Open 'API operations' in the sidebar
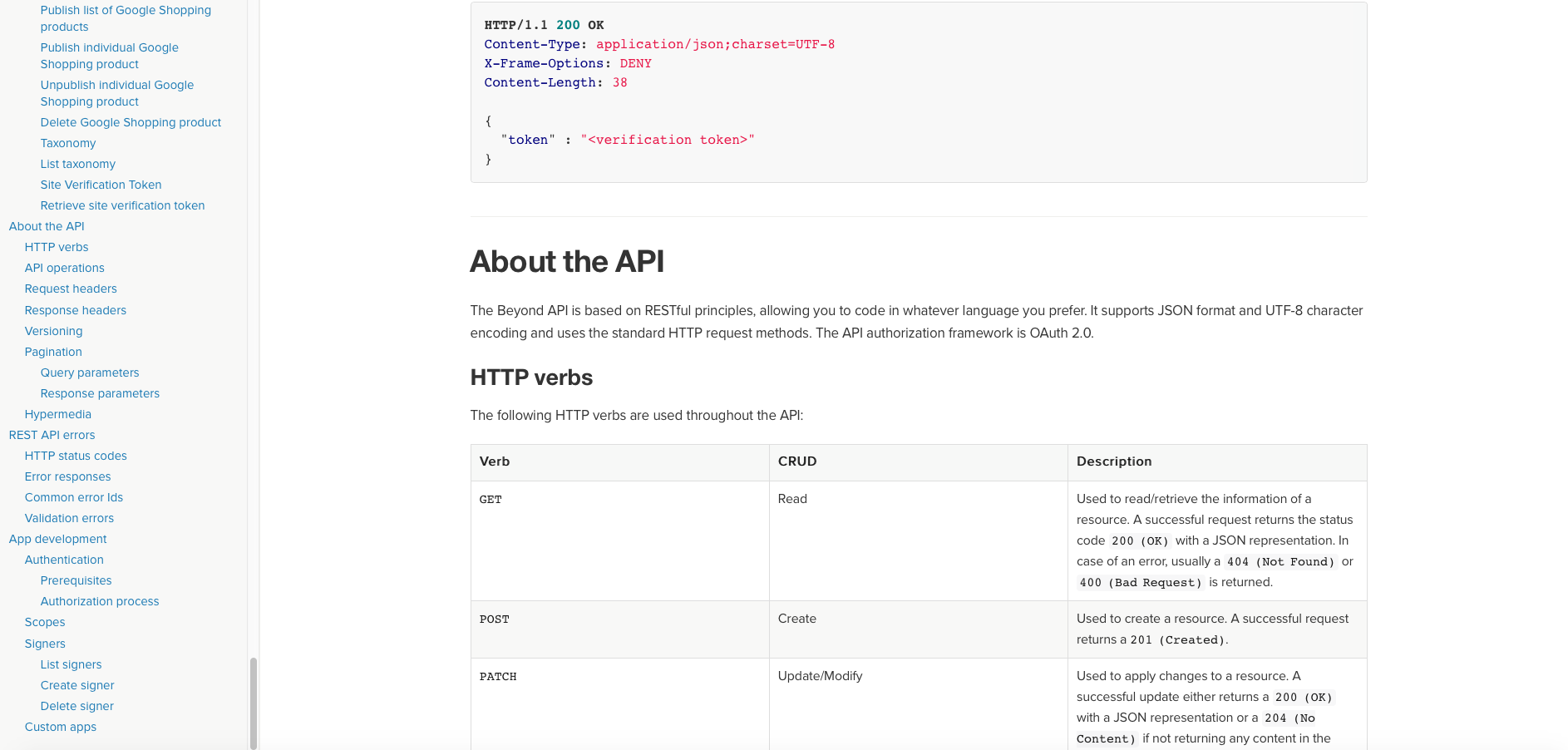The height and width of the screenshot is (750, 1568). [x=65, y=268]
